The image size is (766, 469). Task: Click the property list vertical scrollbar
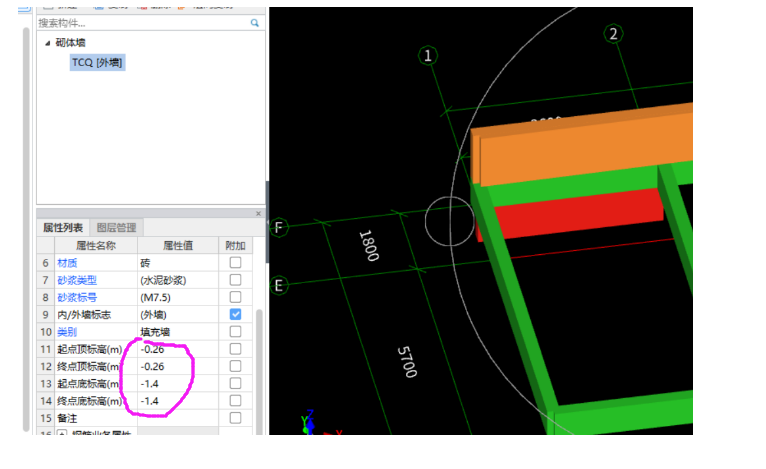coord(259,371)
